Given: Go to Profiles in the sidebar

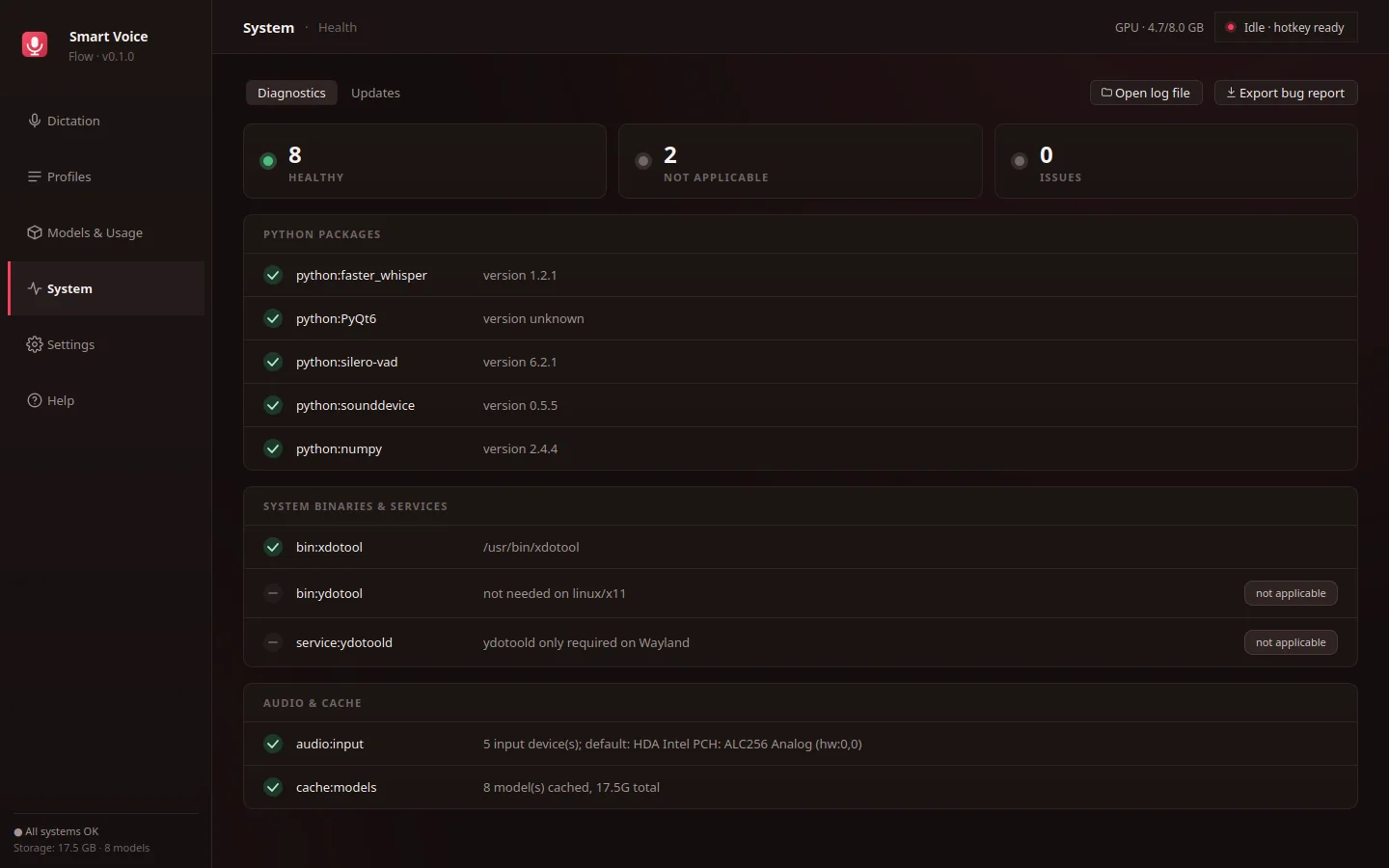Looking at the screenshot, I should 106,176.
